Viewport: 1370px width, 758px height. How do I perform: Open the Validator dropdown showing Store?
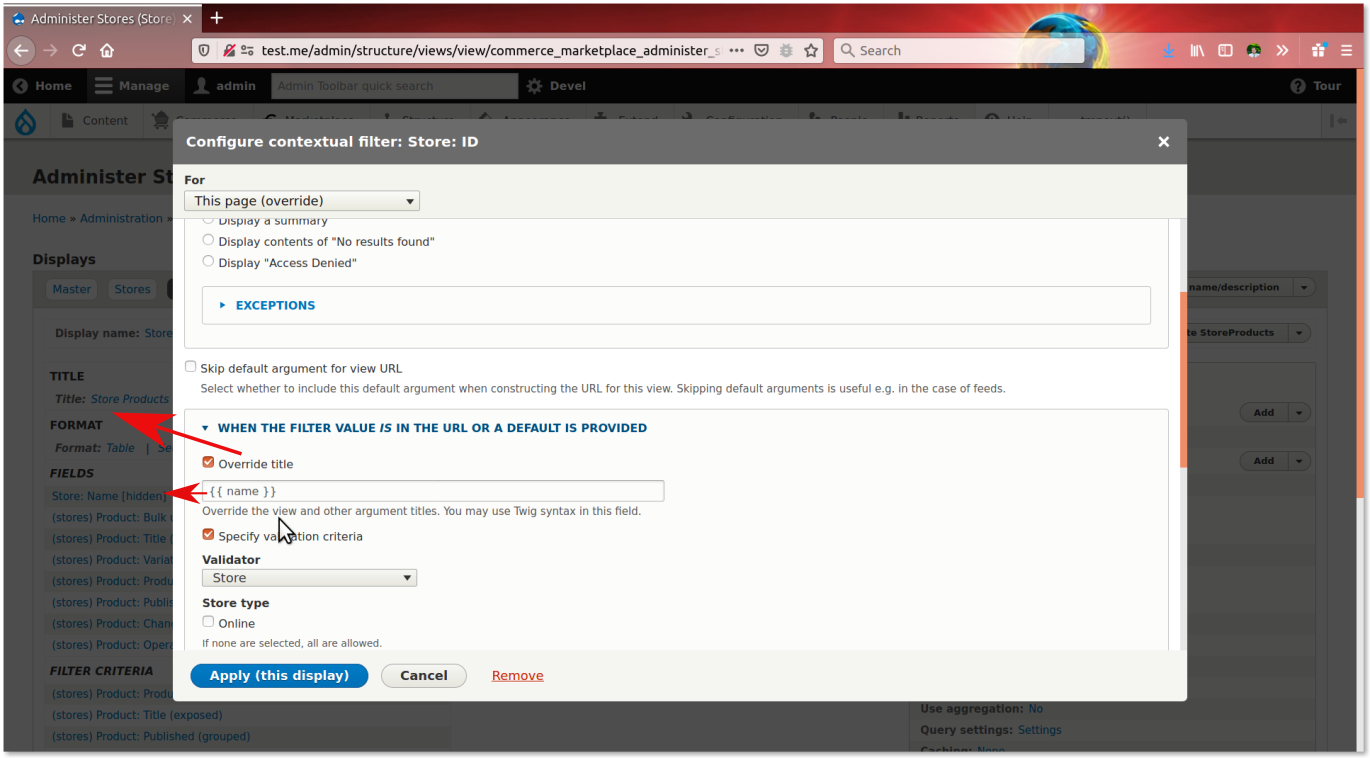click(309, 578)
